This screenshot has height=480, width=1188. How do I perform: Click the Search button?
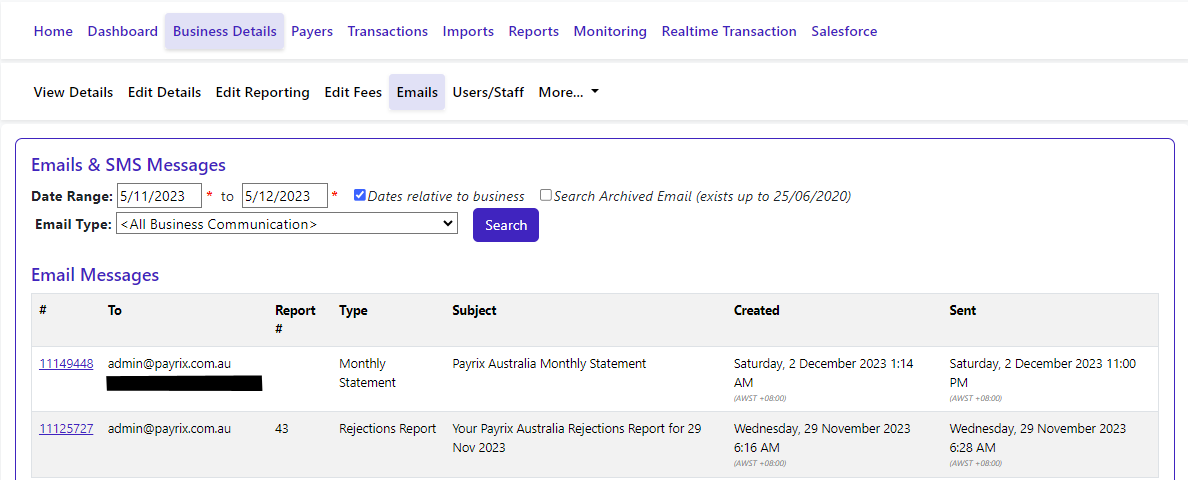coord(505,225)
